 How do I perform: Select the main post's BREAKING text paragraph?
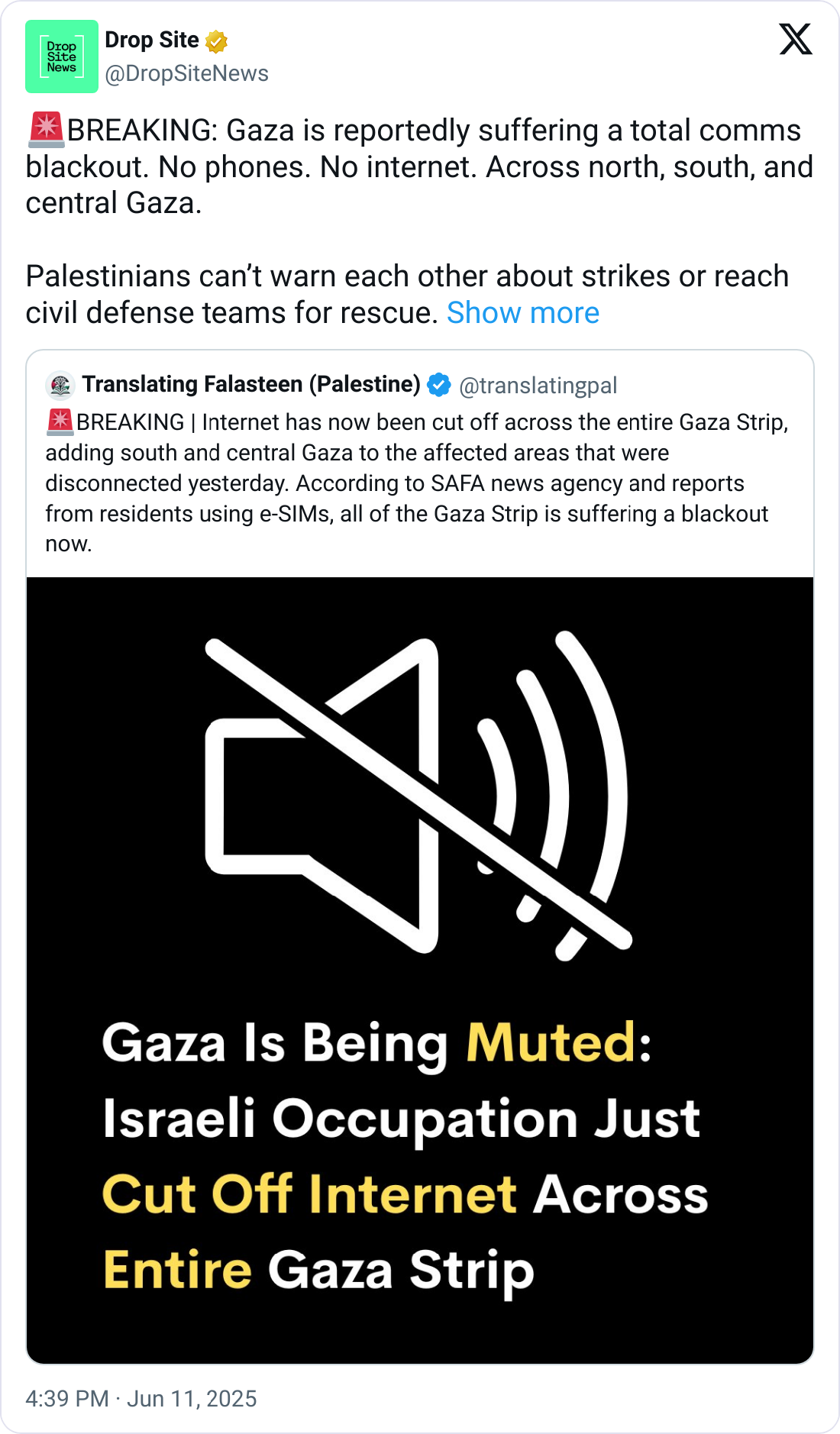click(418, 166)
